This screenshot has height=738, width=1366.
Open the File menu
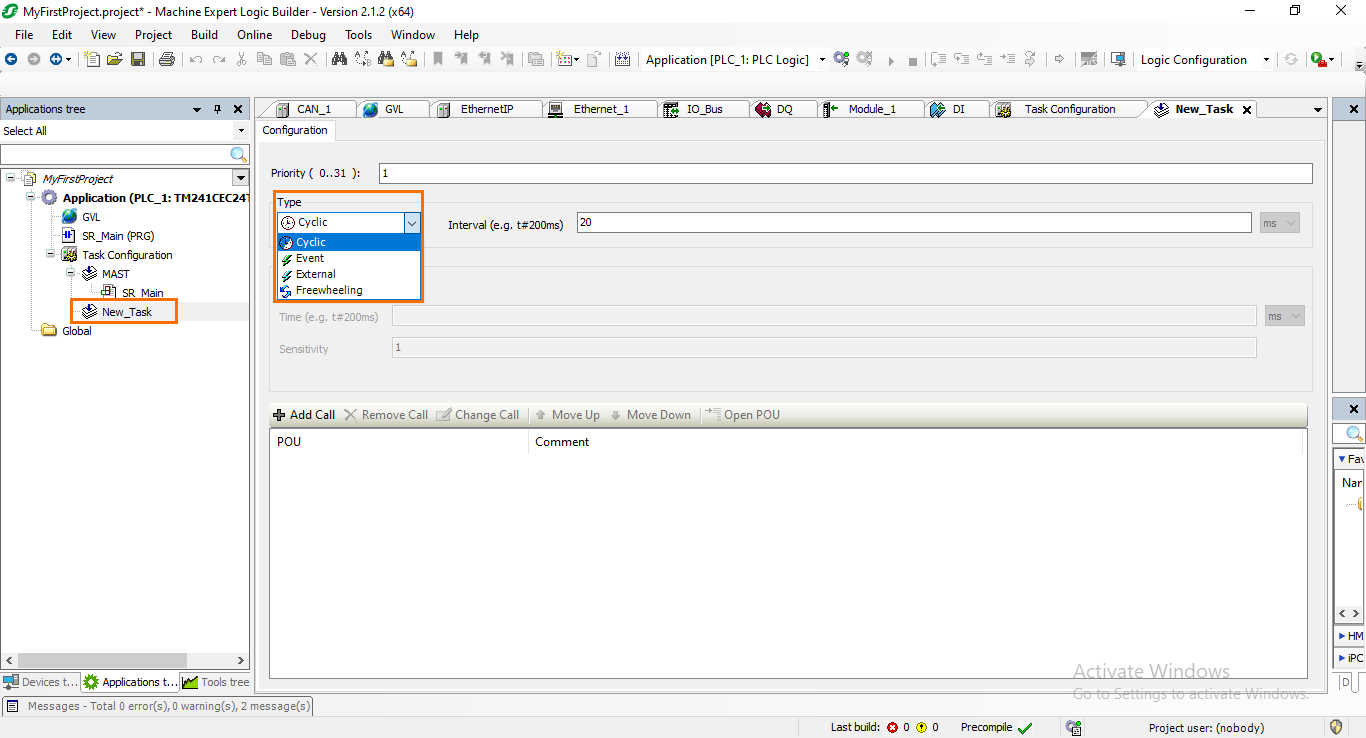tap(24, 34)
